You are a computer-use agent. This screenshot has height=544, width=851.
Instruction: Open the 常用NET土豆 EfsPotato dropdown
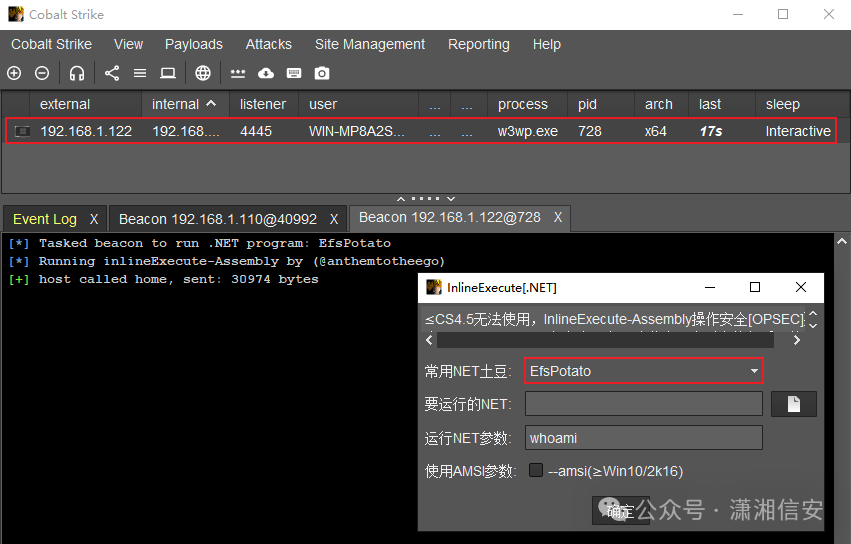[644, 371]
